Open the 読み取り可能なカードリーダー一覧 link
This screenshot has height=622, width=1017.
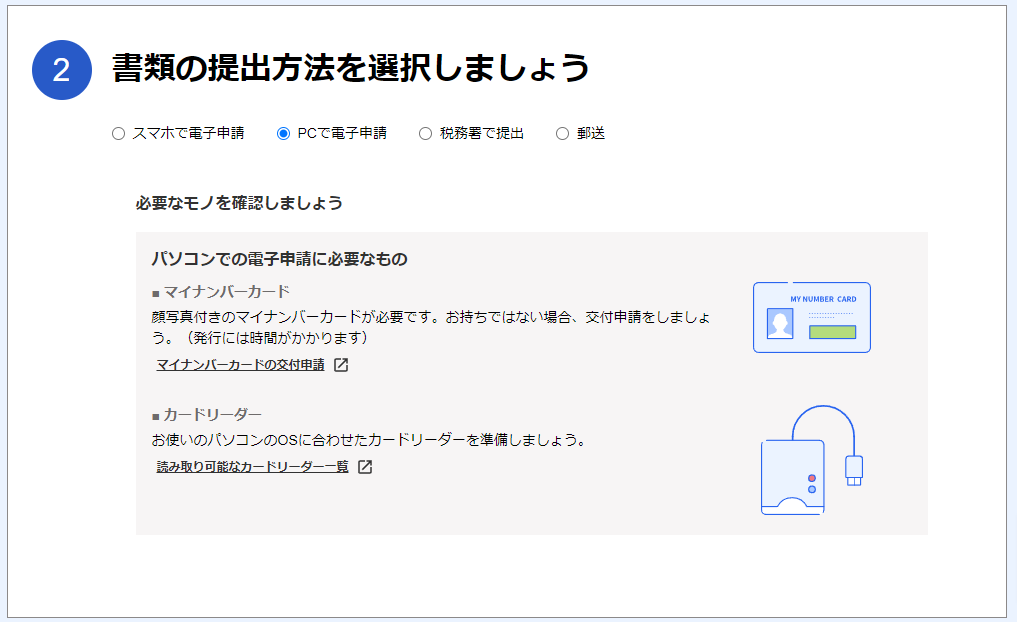252,467
